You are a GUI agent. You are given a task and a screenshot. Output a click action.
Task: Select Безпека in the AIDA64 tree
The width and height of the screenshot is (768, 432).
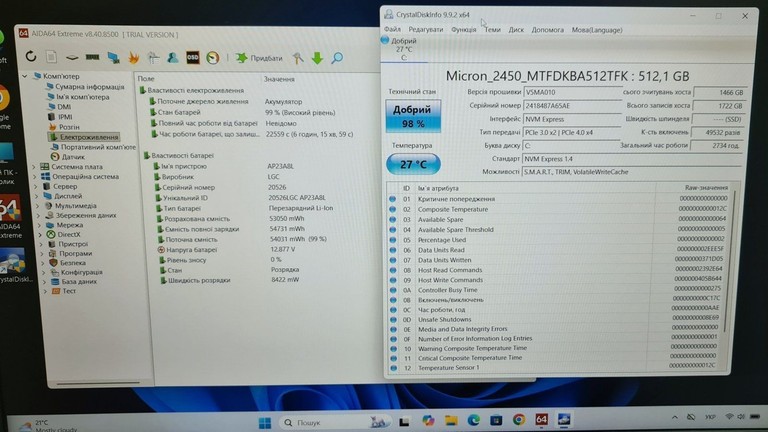pyautogui.click(x=72, y=263)
